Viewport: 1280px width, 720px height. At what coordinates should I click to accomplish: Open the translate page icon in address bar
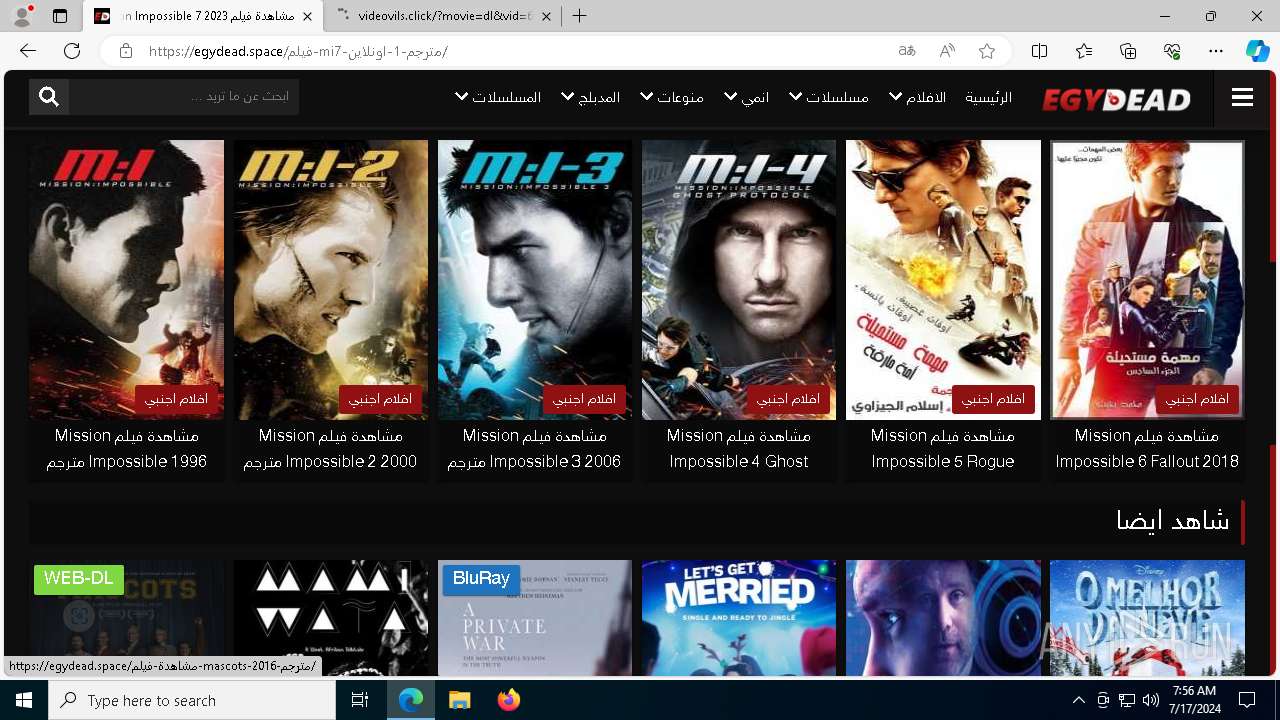click(x=907, y=51)
